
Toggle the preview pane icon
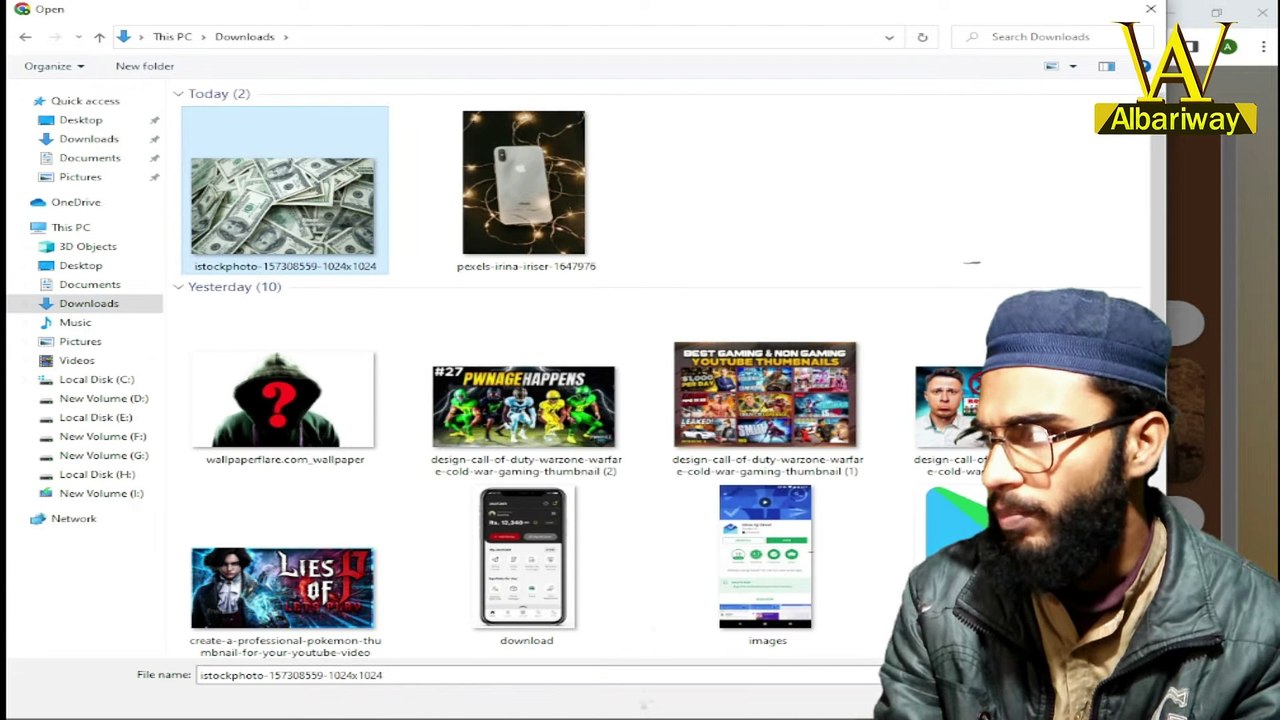(1106, 67)
